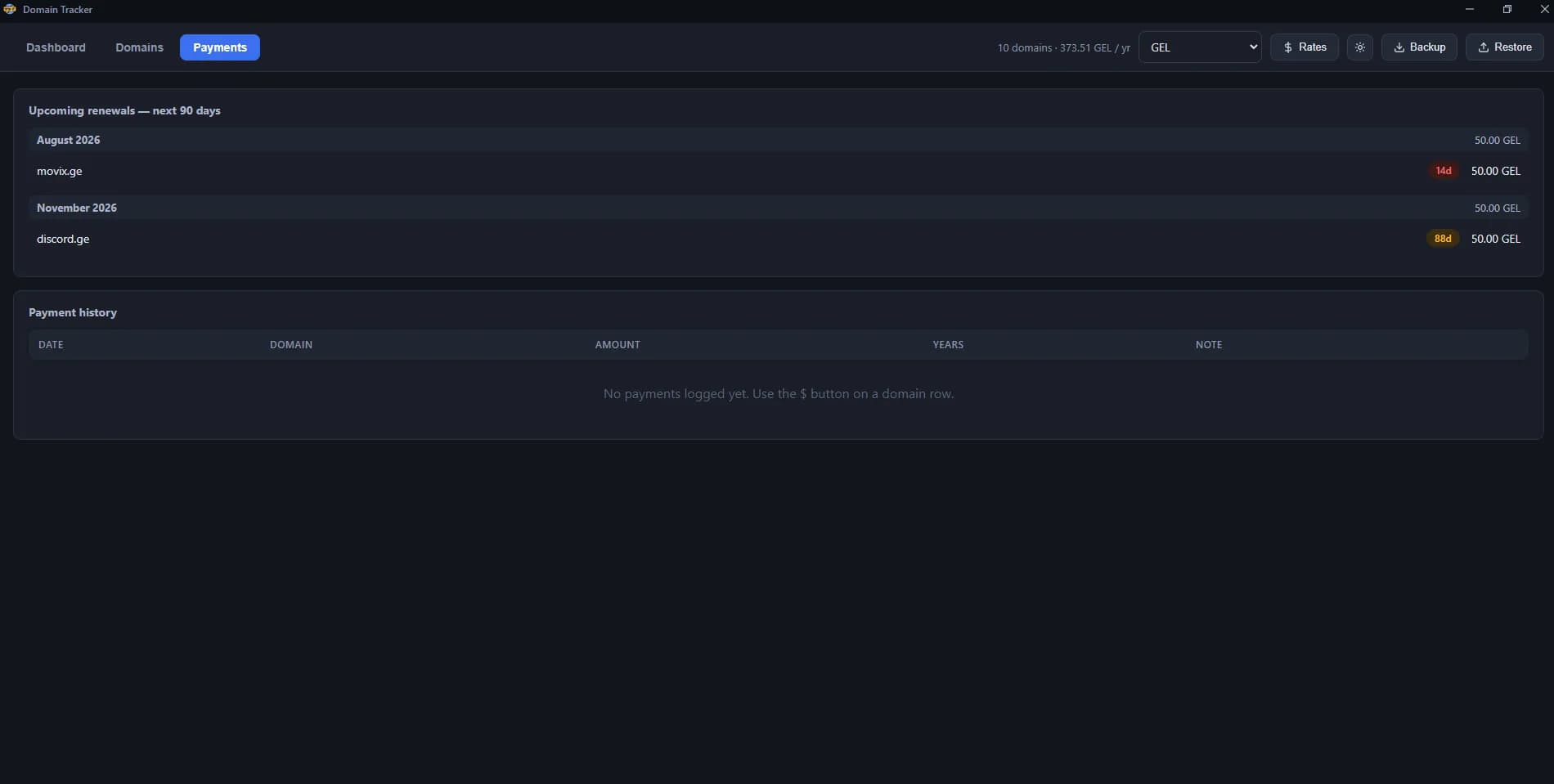Select the Payments tab
The width and height of the screenshot is (1554, 784).
[220, 47]
